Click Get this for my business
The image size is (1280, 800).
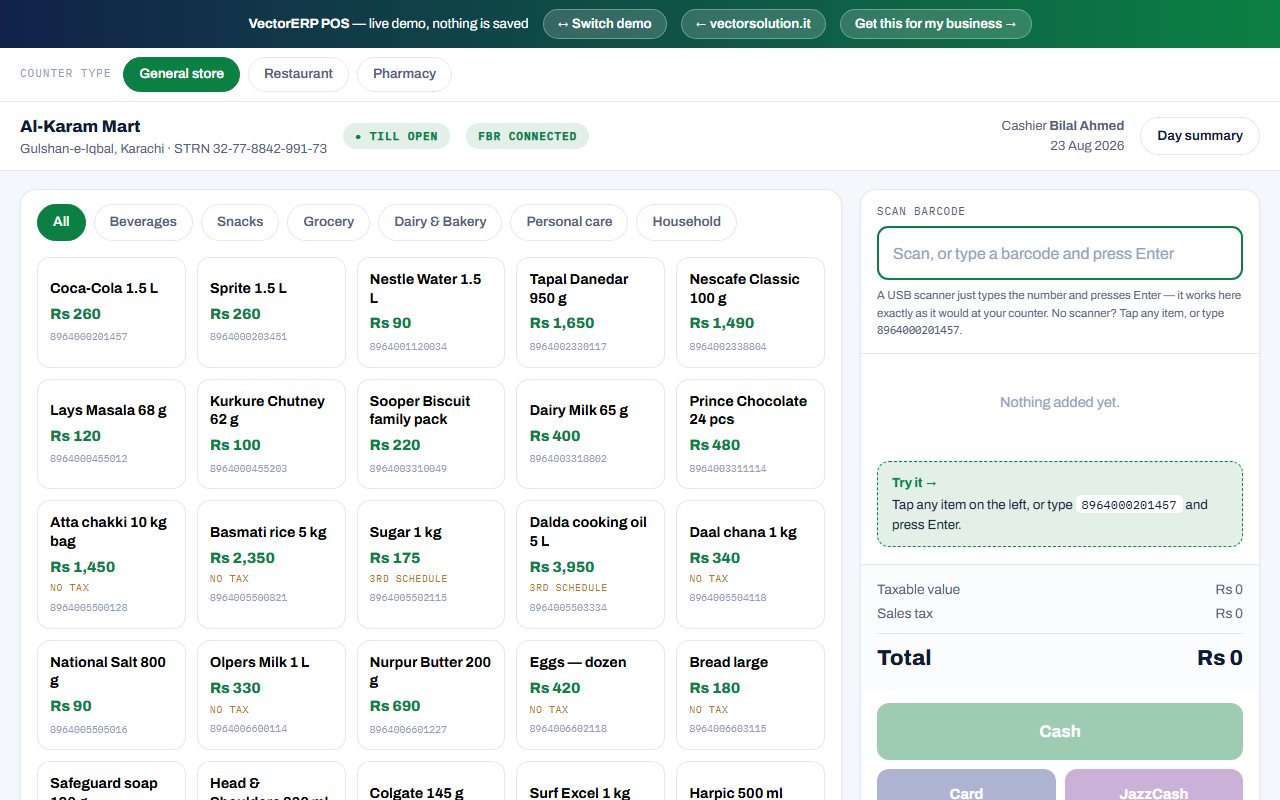[x=936, y=24]
